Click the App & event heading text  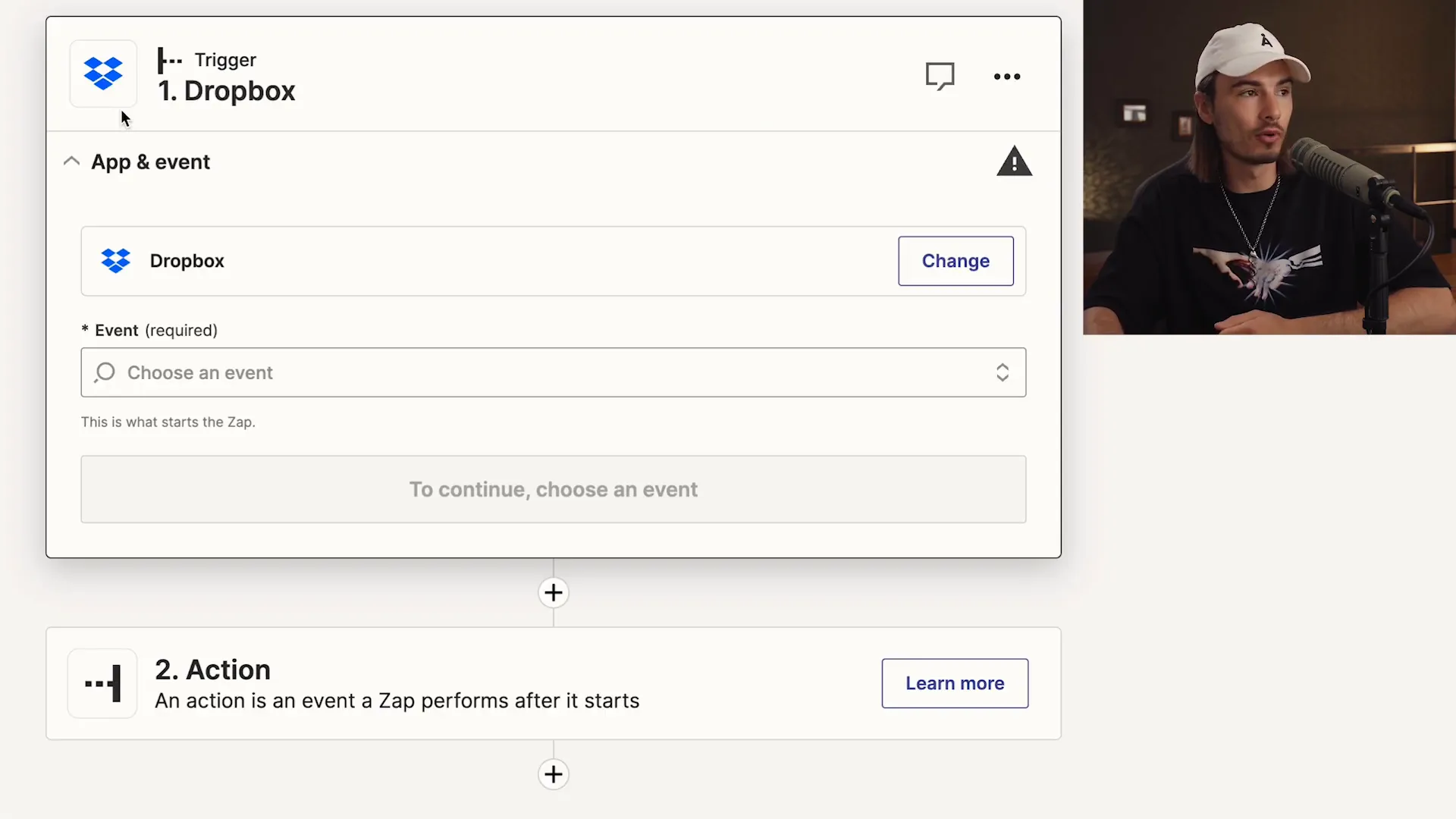(x=151, y=162)
